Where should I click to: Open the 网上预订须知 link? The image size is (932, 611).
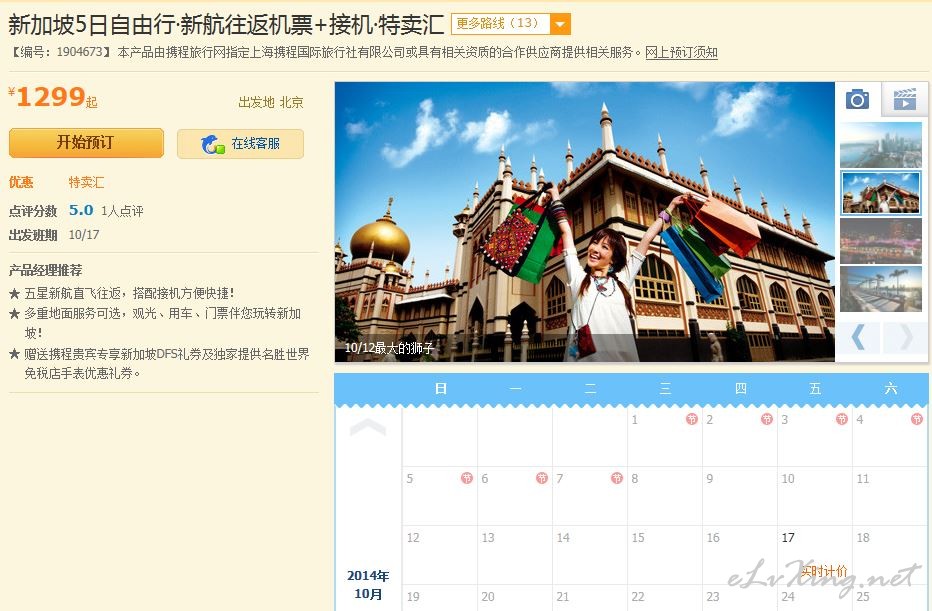coord(681,52)
